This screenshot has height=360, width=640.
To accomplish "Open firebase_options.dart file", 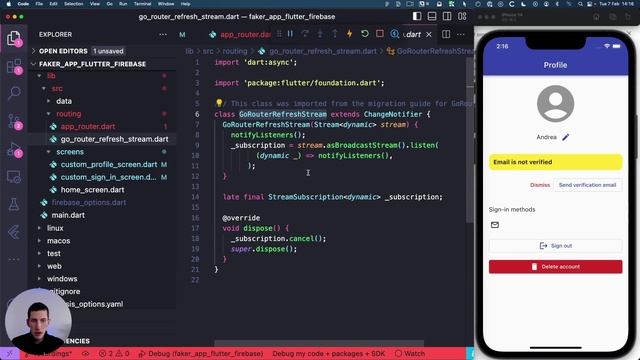I will point(89,202).
